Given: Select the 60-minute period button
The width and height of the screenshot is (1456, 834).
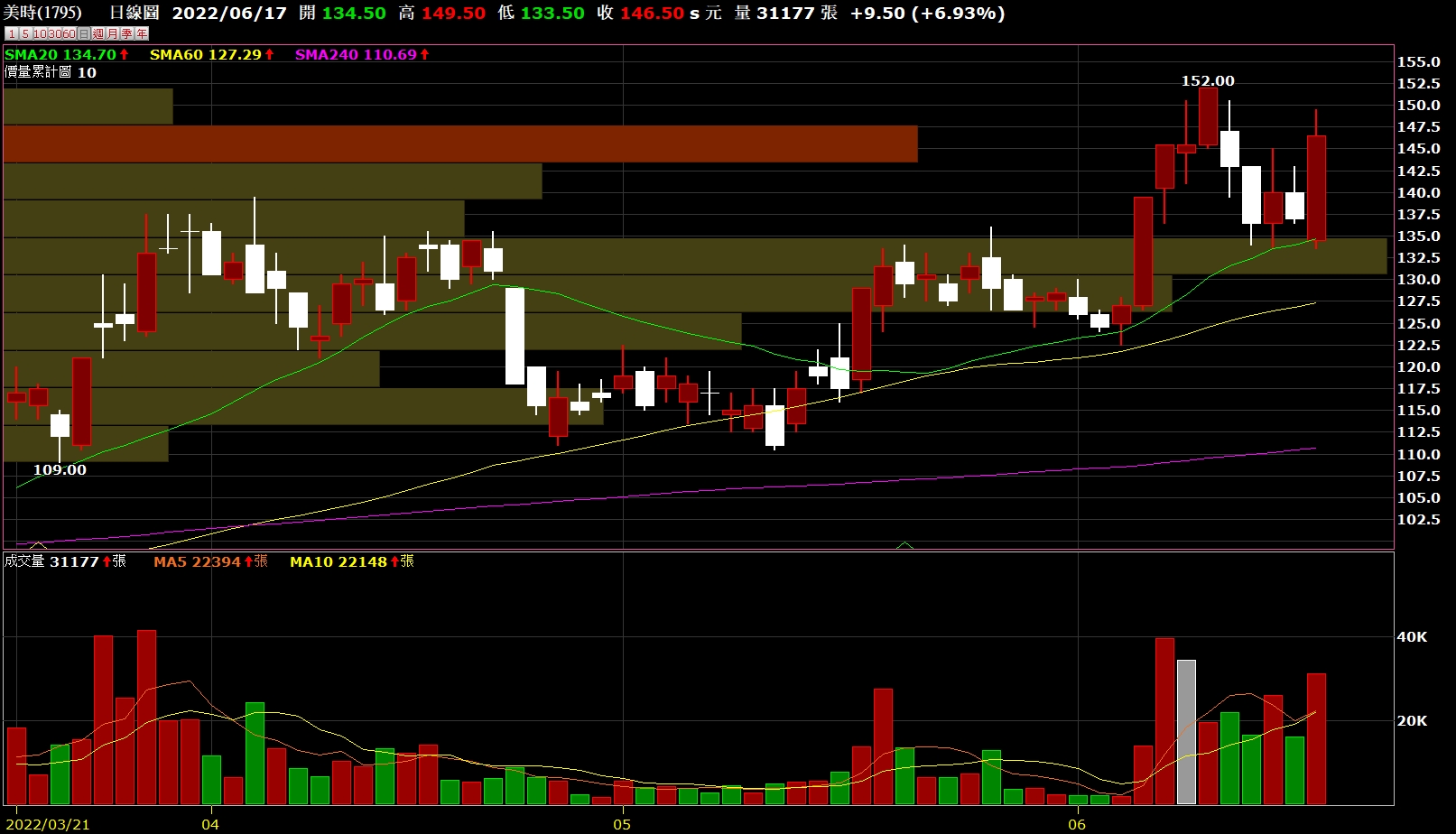Looking at the screenshot, I should 70,33.
